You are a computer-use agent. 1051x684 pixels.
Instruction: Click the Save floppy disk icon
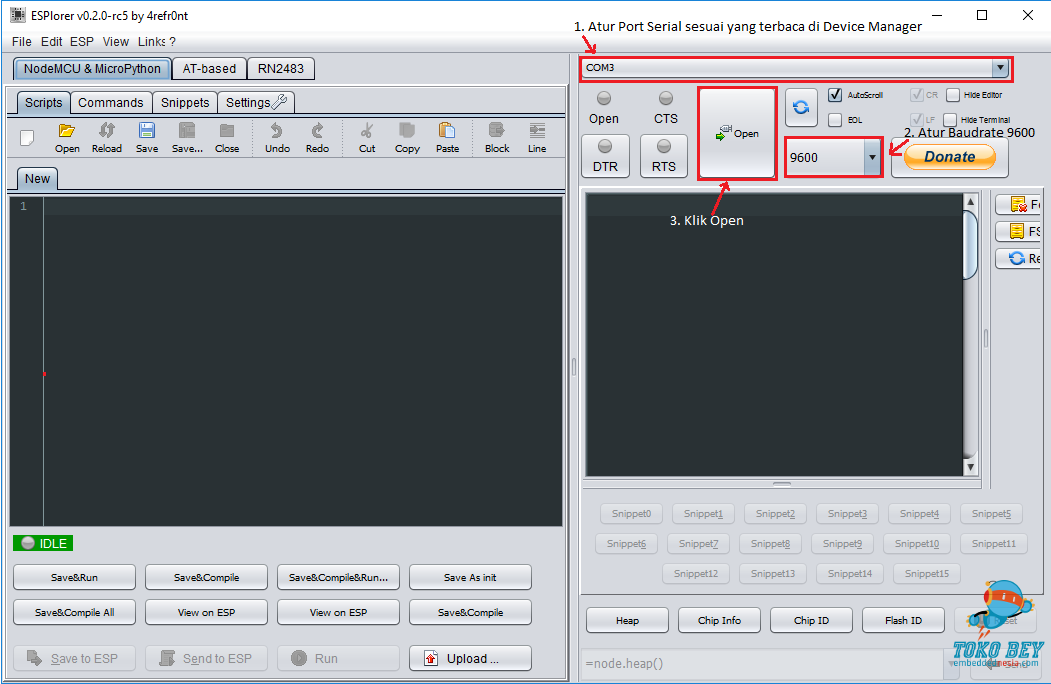click(x=147, y=137)
